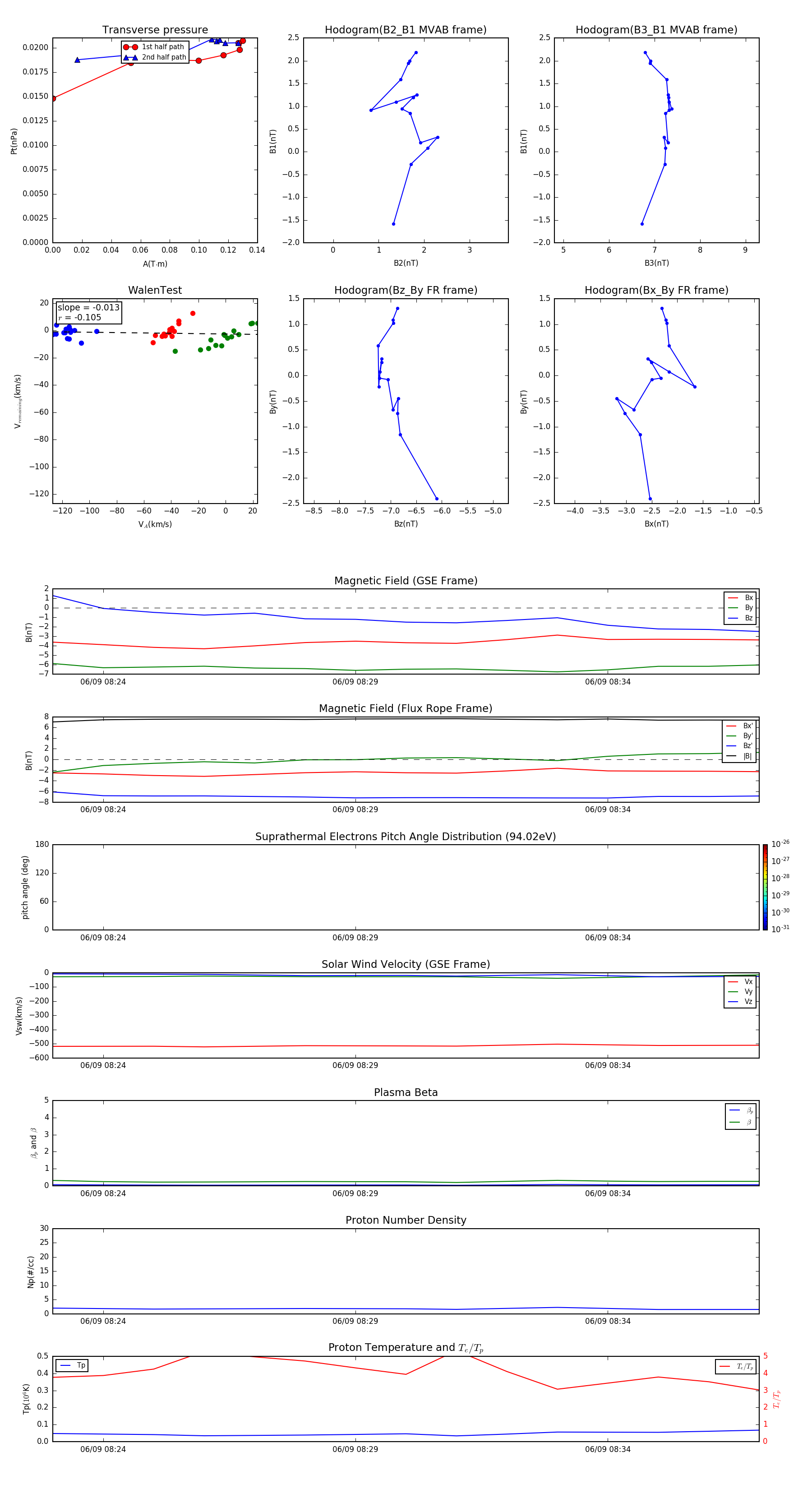
Task: Click the lowest point on Bz_By hodogram
Action: tap(436, 499)
